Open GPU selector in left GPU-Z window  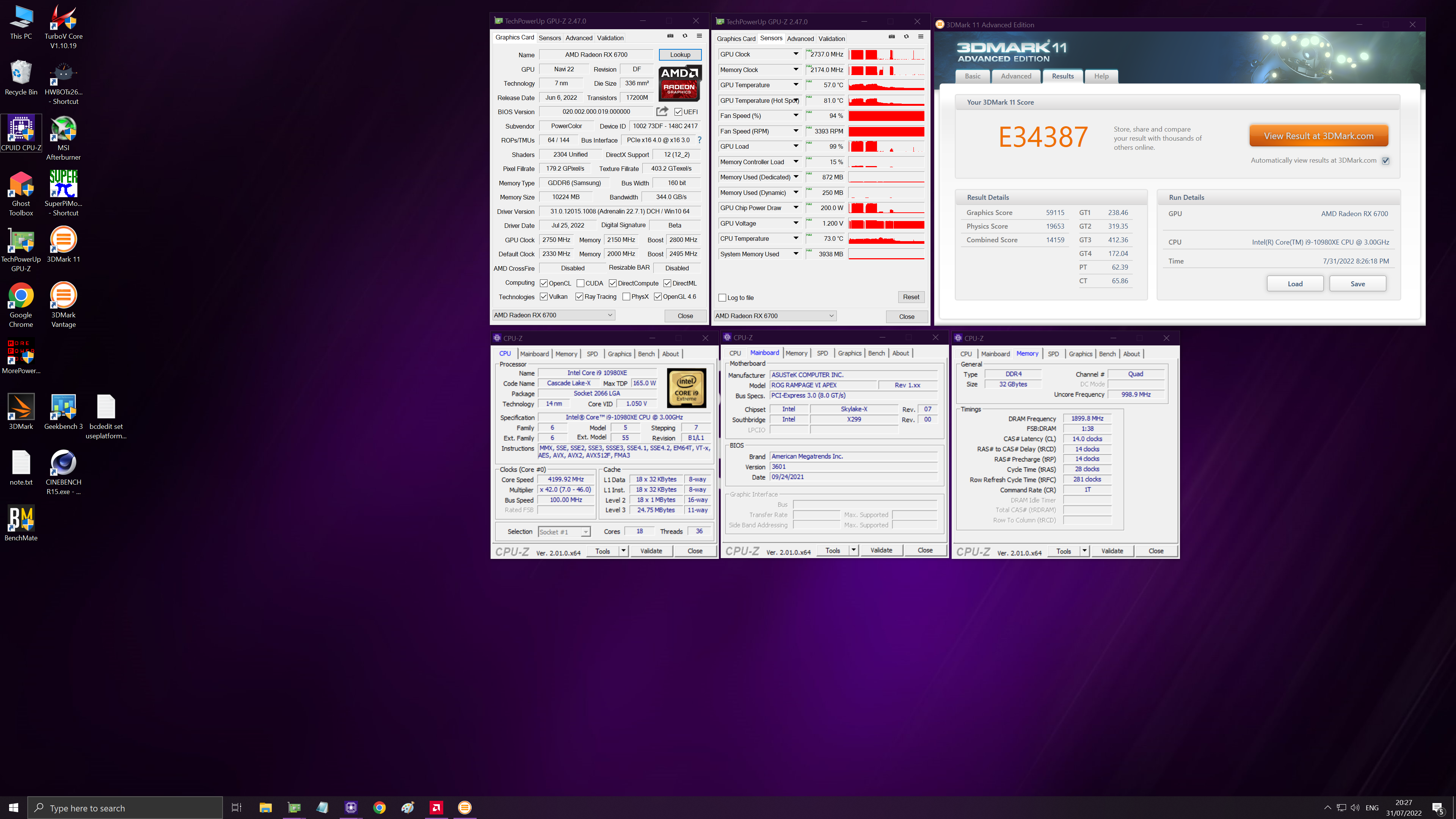553,315
